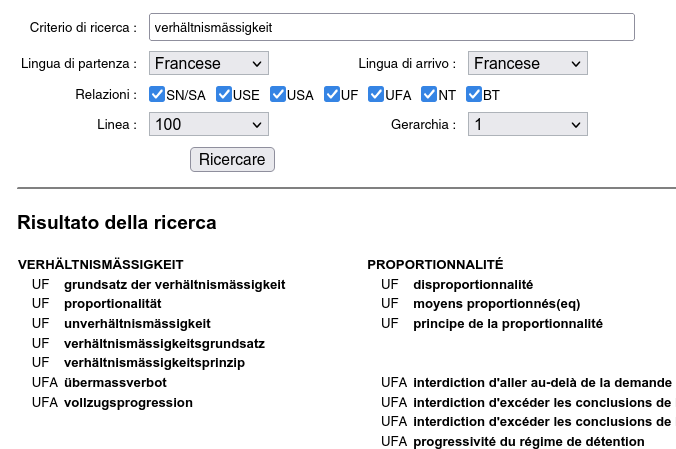Open principe de la proportionnalité entry
Viewport: 676px width, 449px height.
pyautogui.click(x=508, y=324)
